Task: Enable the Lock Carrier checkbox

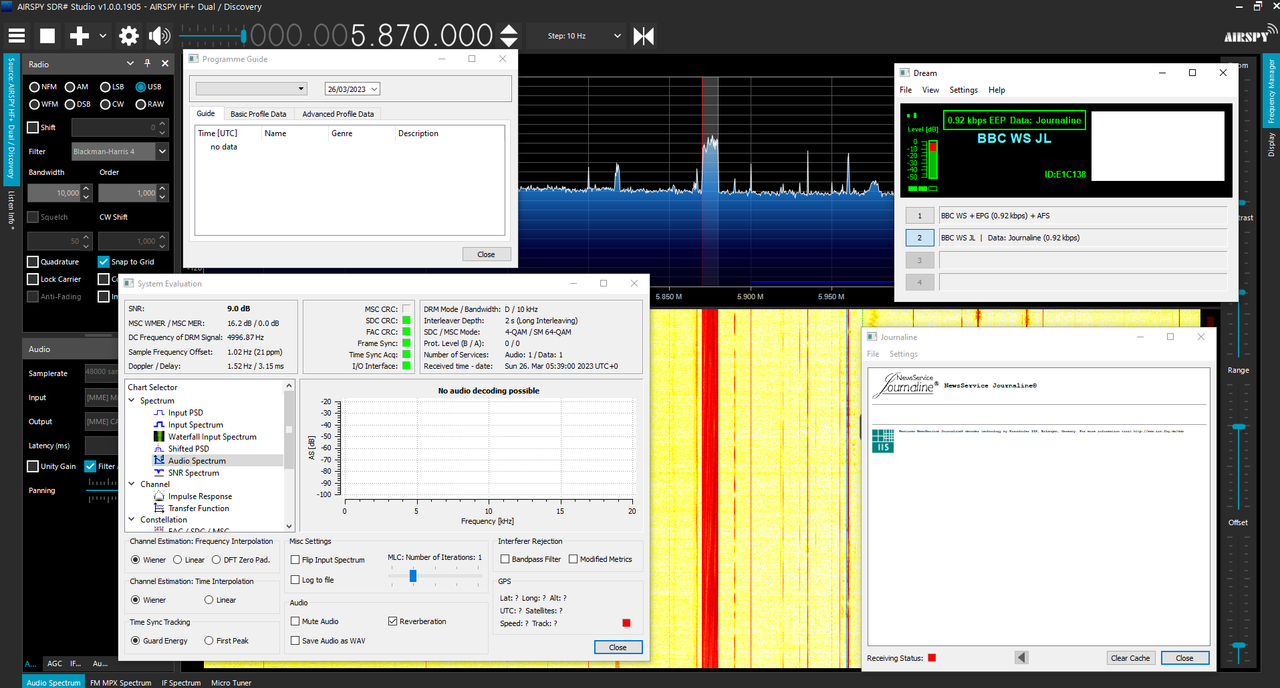Action: pos(33,279)
